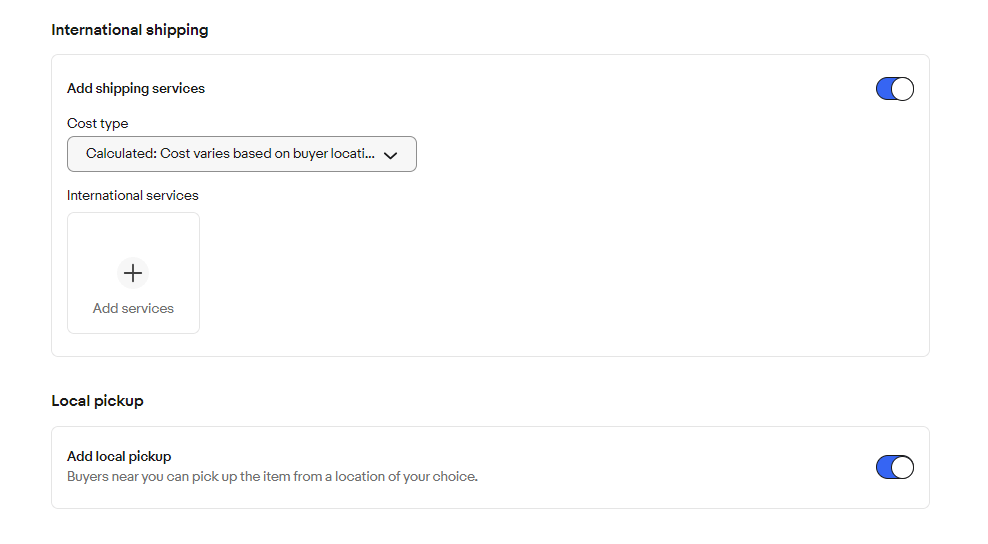Click the 'International shipping' section heading

click(x=130, y=30)
